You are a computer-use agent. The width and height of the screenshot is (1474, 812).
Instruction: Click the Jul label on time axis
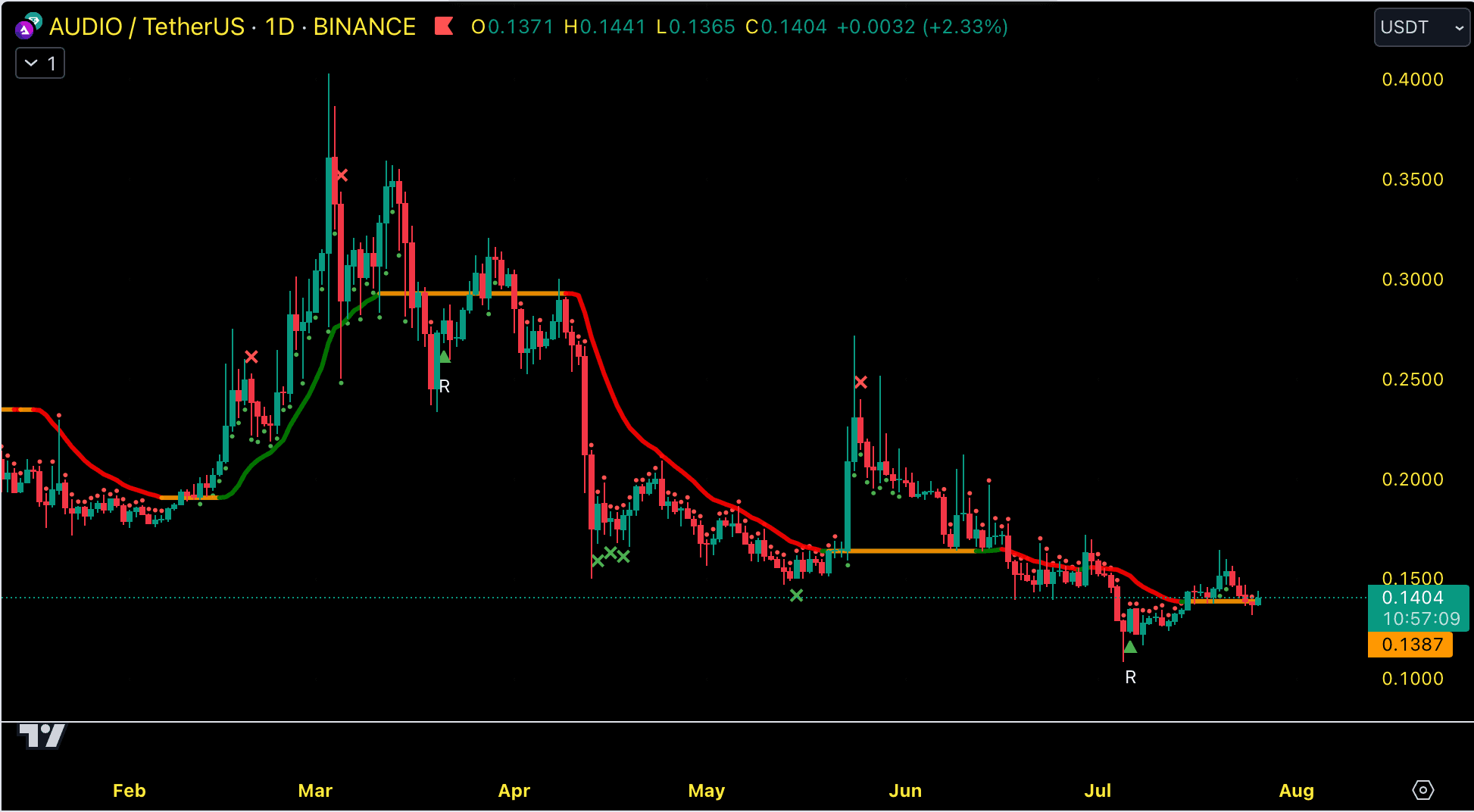point(1098,791)
